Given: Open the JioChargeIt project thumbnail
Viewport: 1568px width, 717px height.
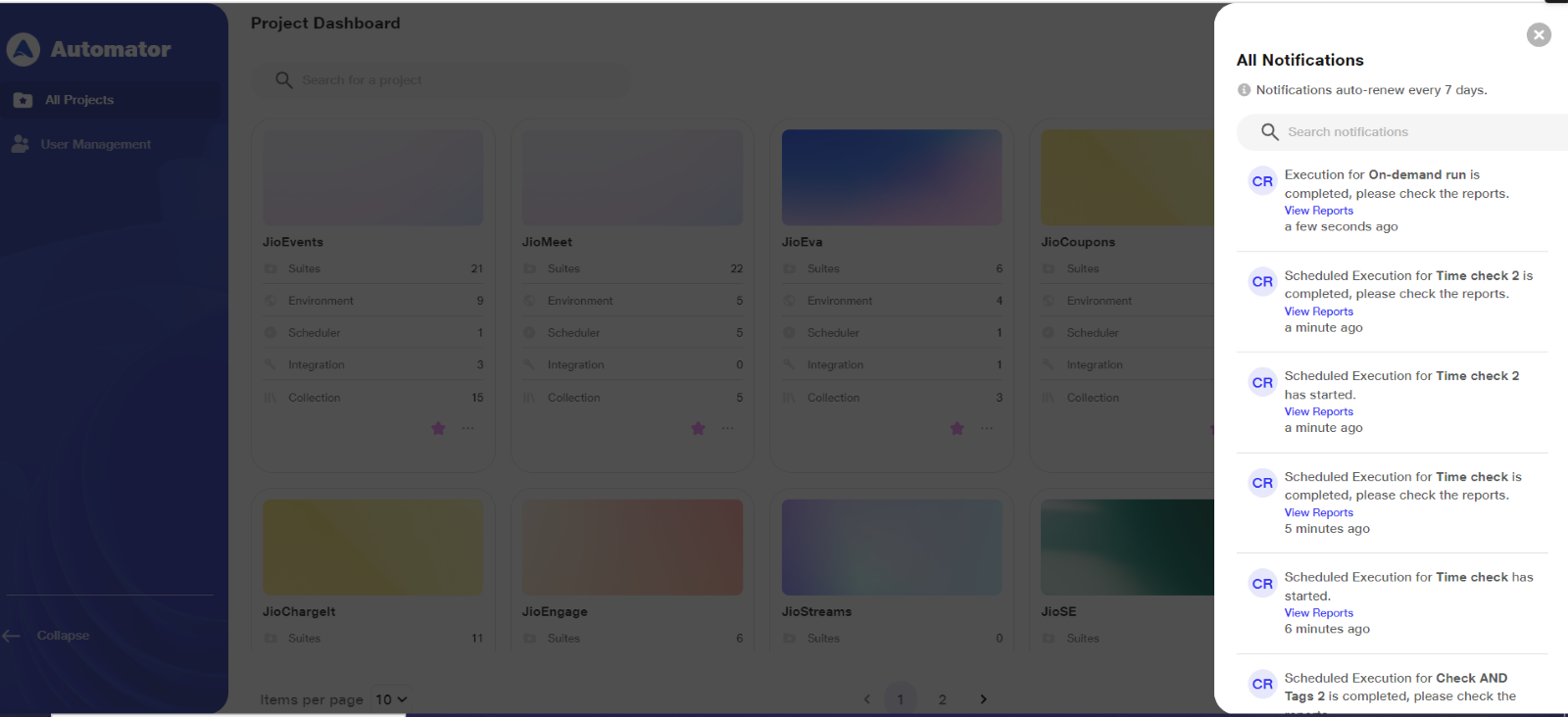Looking at the screenshot, I should coord(372,548).
